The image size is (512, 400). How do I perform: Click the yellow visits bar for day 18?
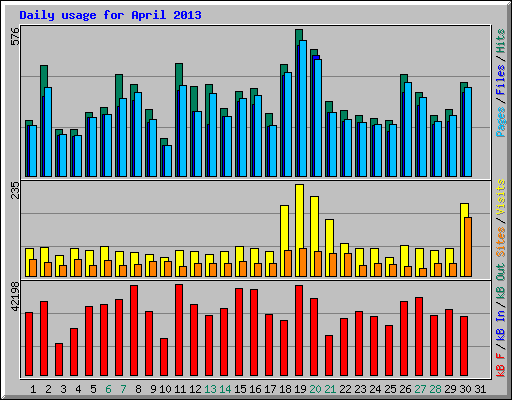pos(284,228)
